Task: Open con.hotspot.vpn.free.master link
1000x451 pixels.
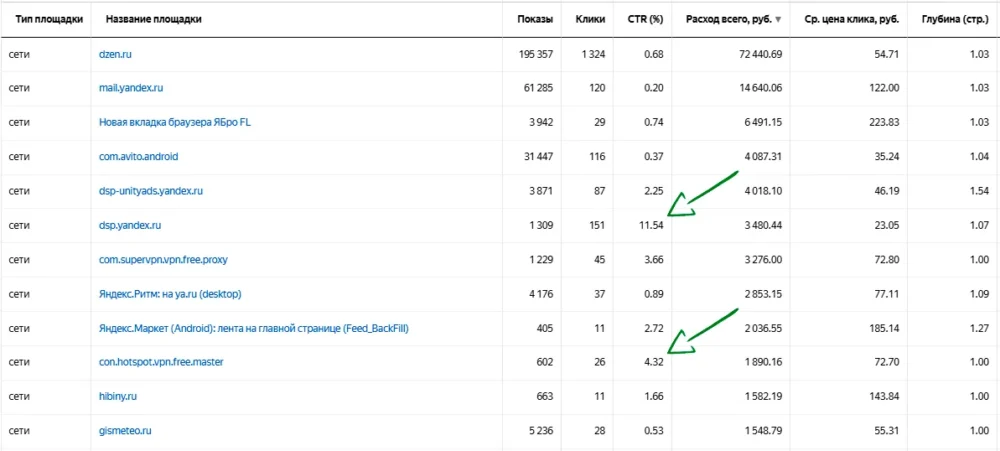Action: tap(161, 362)
